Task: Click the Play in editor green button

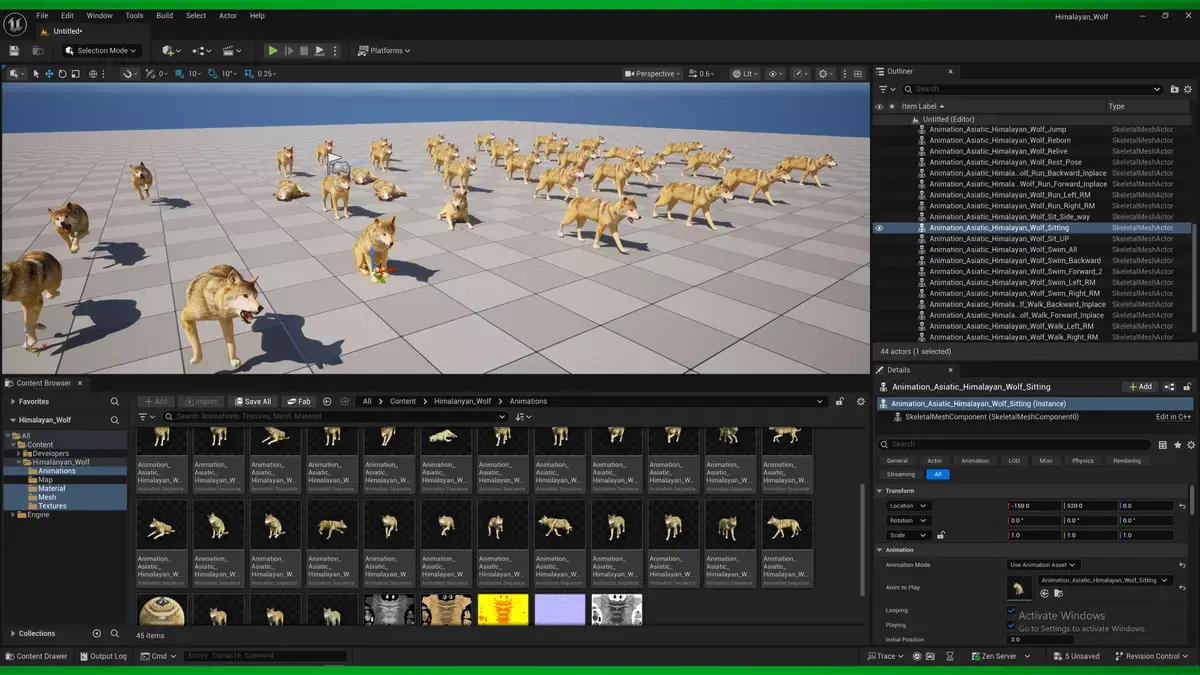Action: tap(272, 51)
